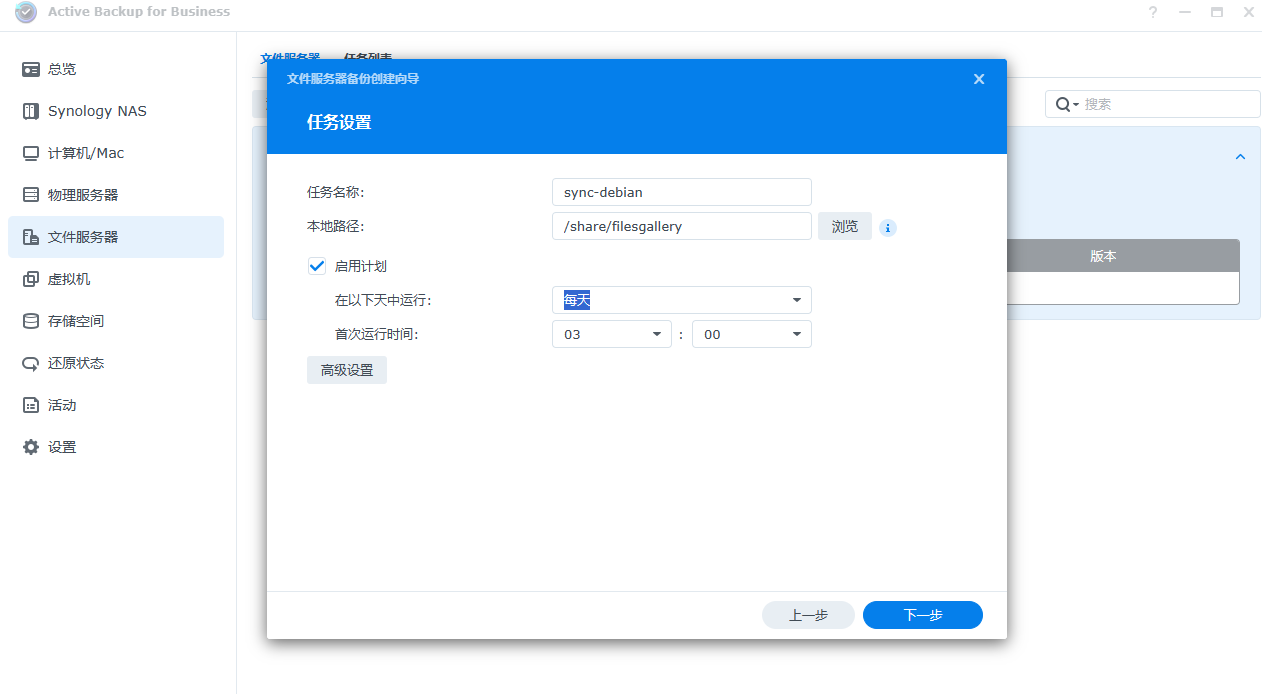The image size is (1262, 694).
Task: Click the 浏览 browse button
Action: (x=844, y=226)
